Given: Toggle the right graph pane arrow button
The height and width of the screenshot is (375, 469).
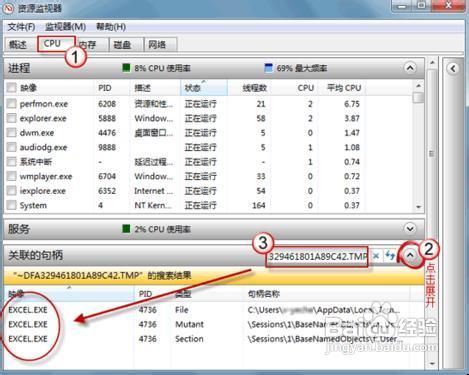Looking at the screenshot, I should pyautogui.click(x=453, y=69).
